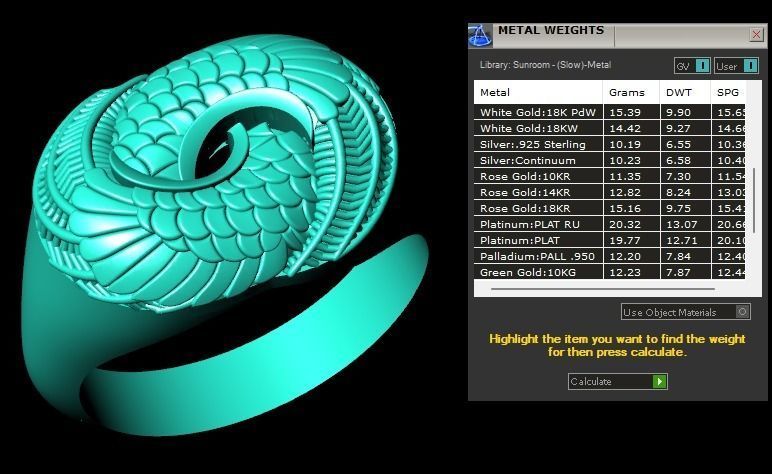Sort by the DWT column header
This screenshot has height=474, width=772.
(685, 93)
